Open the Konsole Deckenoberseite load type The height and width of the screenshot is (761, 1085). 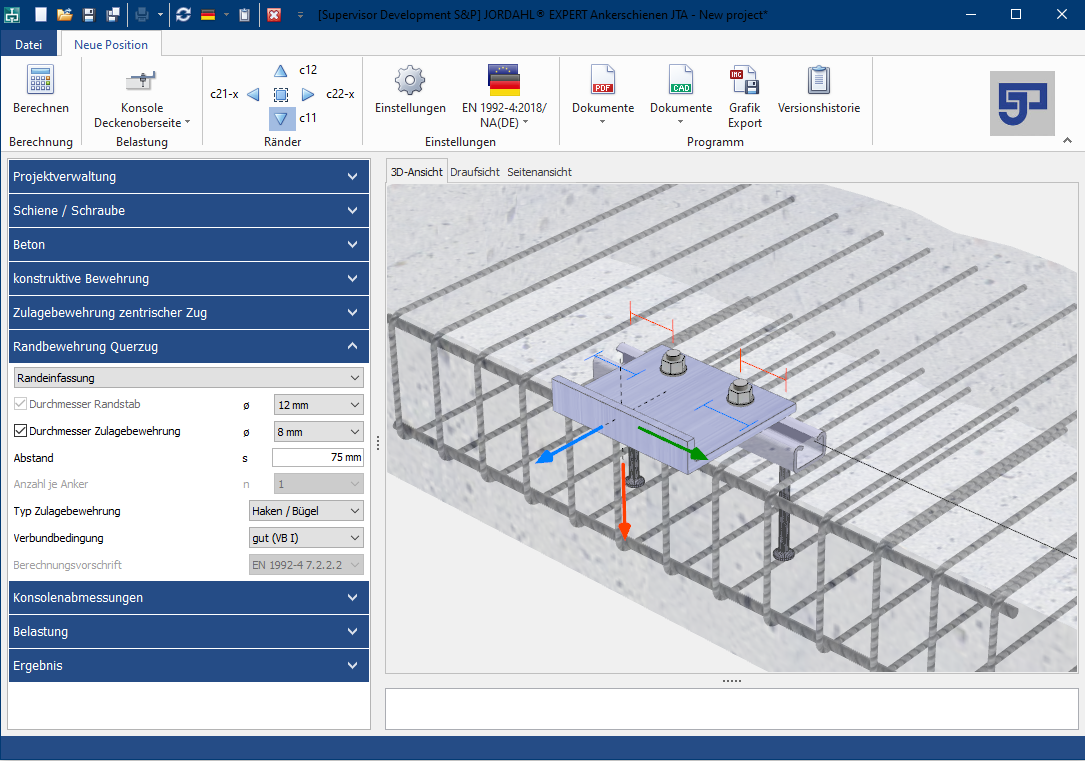(142, 99)
